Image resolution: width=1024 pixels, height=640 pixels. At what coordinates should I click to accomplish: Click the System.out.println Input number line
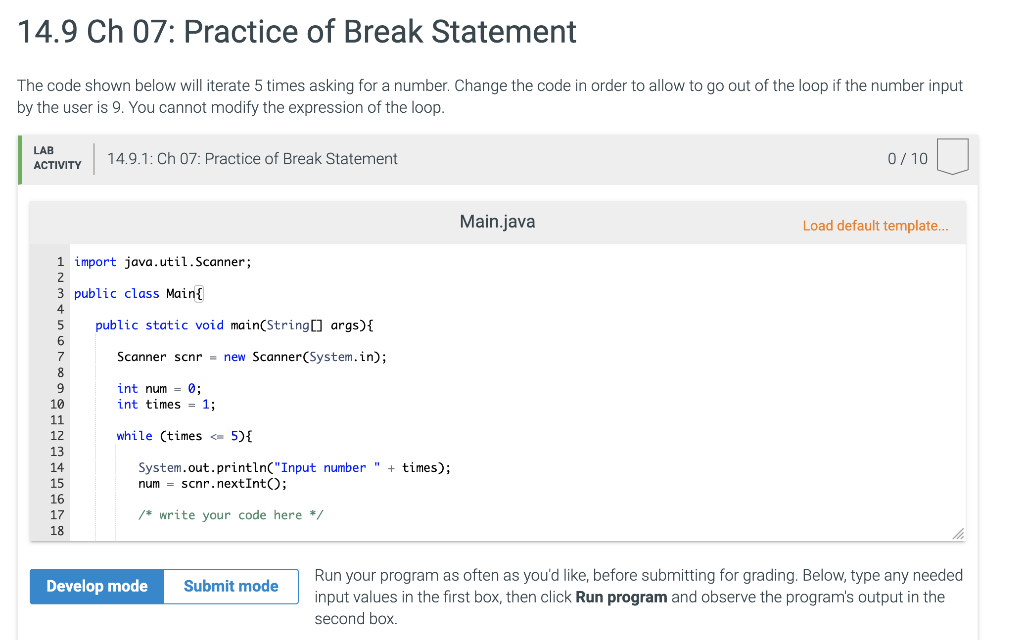coord(294,468)
